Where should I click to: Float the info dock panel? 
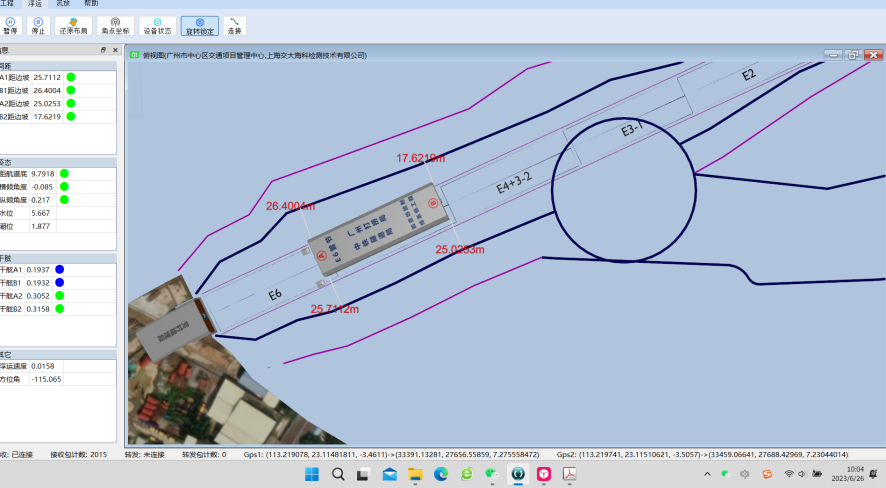click(103, 50)
